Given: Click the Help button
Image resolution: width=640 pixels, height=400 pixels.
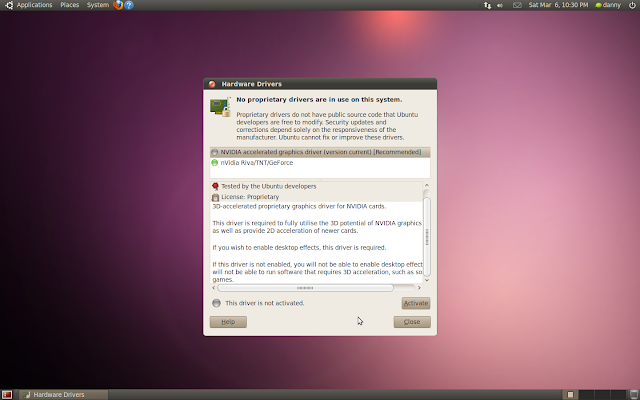Looking at the screenshot, I should pos(228,322).
